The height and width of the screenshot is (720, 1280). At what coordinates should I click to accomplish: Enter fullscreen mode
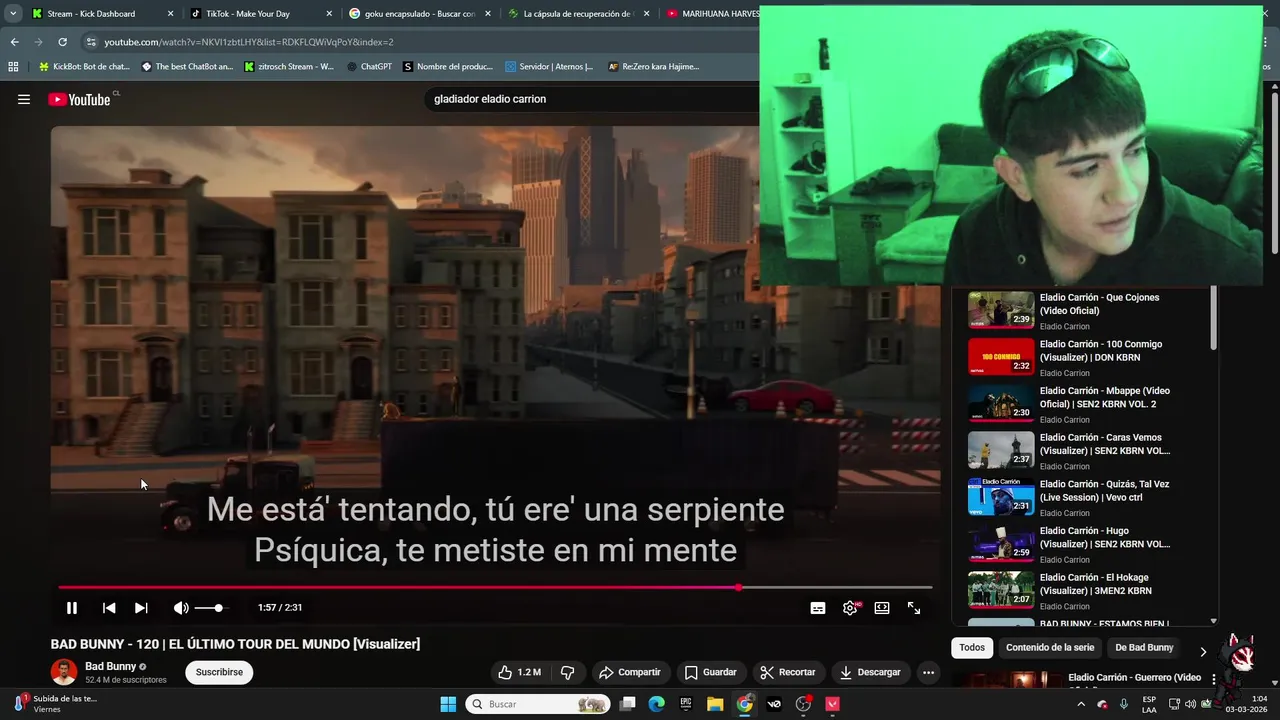click(x=914, y=608)
